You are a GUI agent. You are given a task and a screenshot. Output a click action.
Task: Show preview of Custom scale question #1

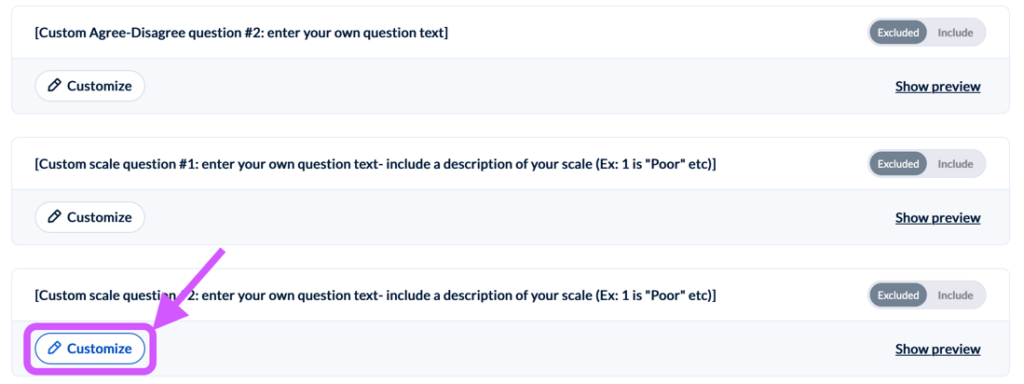(938, 217)
